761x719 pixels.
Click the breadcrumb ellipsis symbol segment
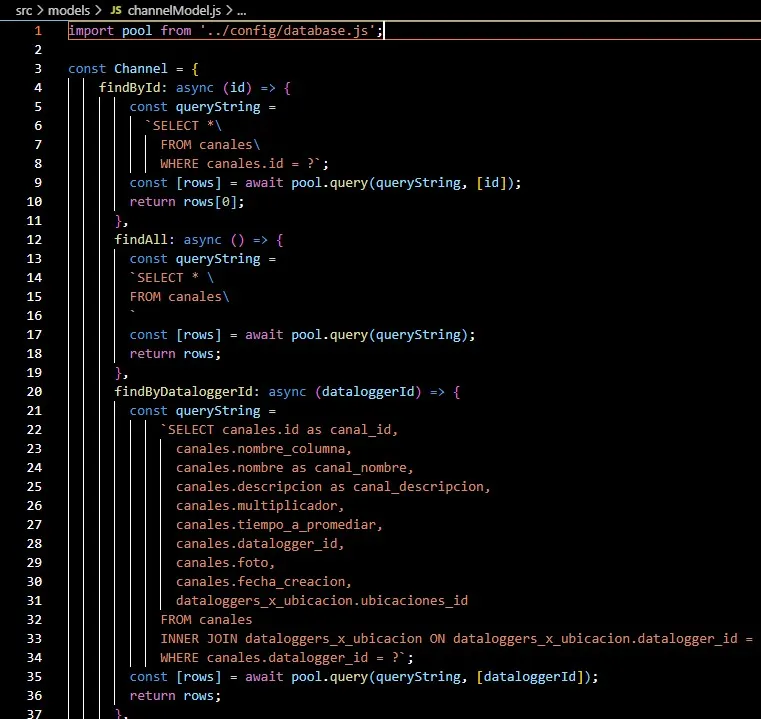[241, 10]
